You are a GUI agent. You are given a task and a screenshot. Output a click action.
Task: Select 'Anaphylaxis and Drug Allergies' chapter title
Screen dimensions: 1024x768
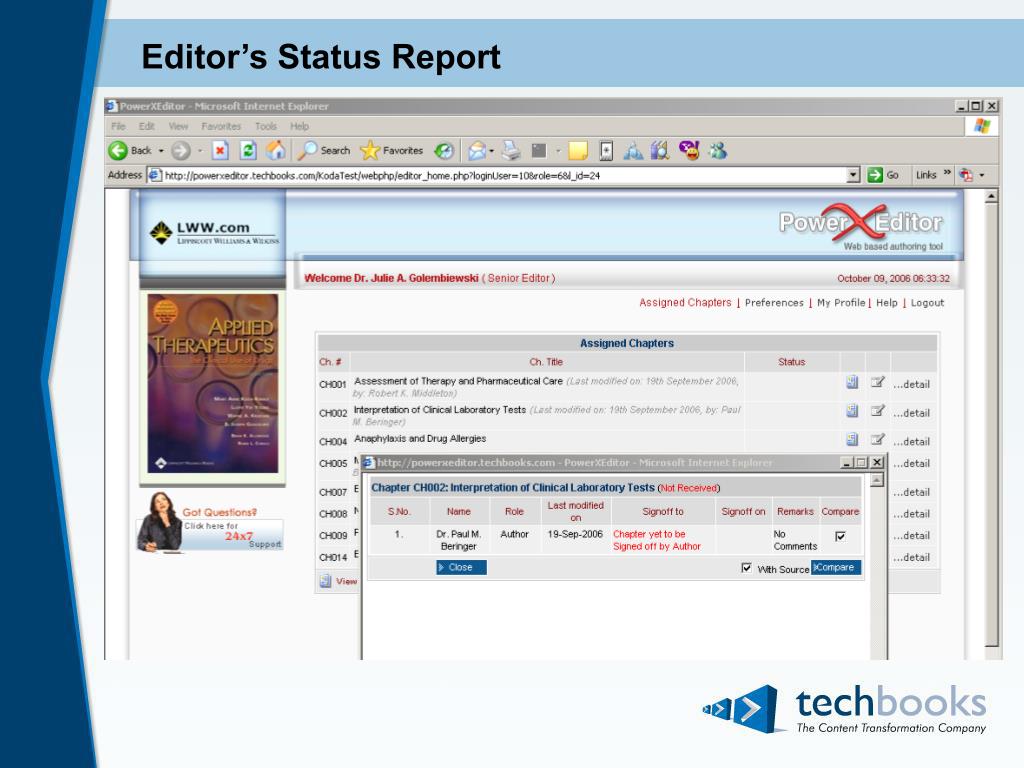coord(420,439)
